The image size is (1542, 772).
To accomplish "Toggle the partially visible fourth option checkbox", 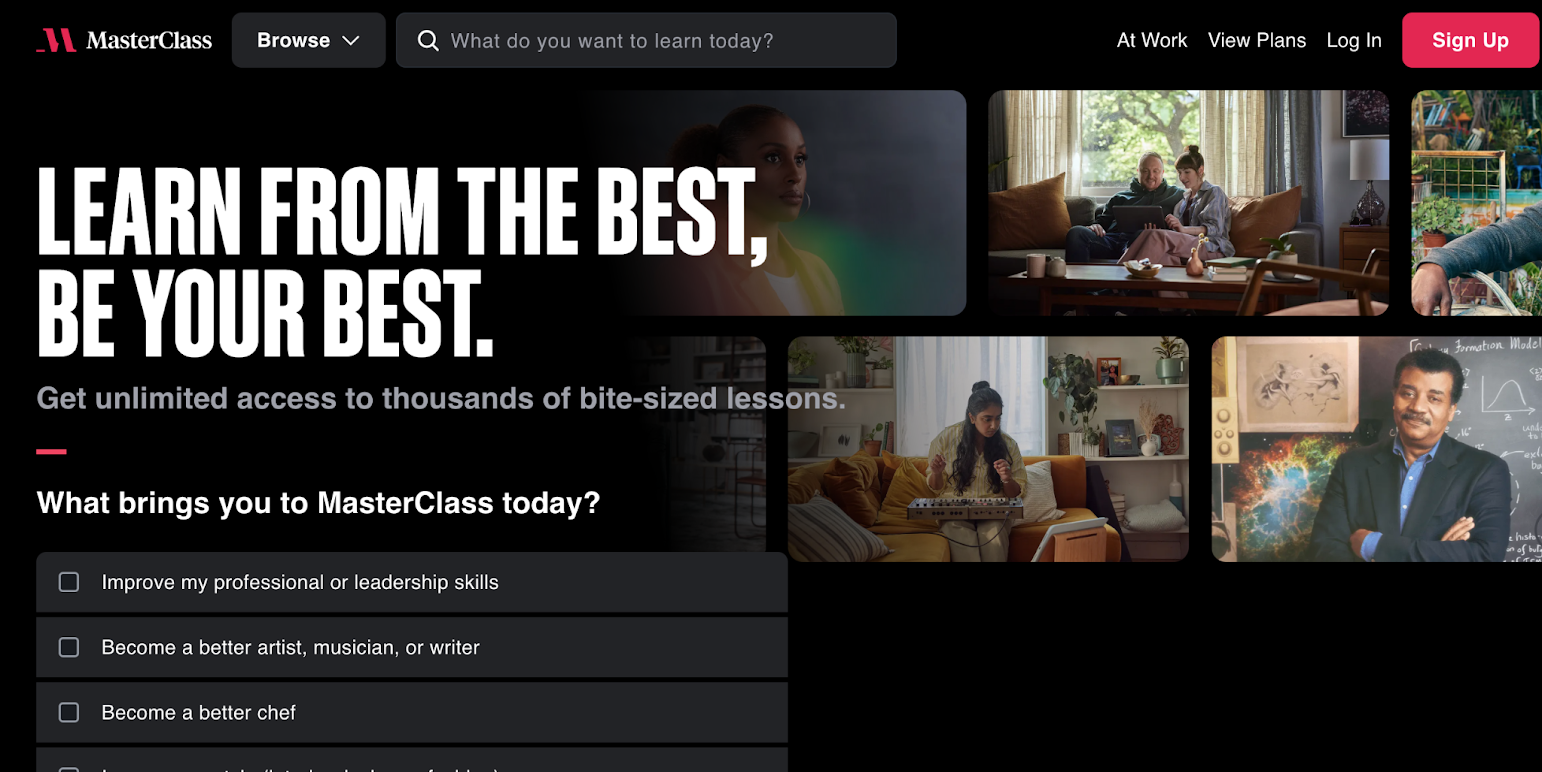I will [69, 769].
